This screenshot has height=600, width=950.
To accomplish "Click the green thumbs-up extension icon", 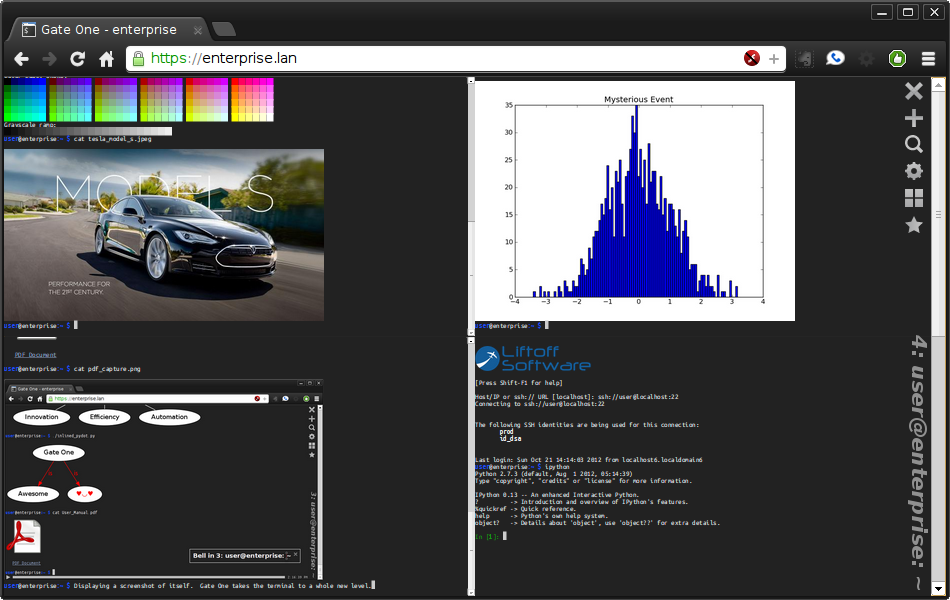I will 897,59.
